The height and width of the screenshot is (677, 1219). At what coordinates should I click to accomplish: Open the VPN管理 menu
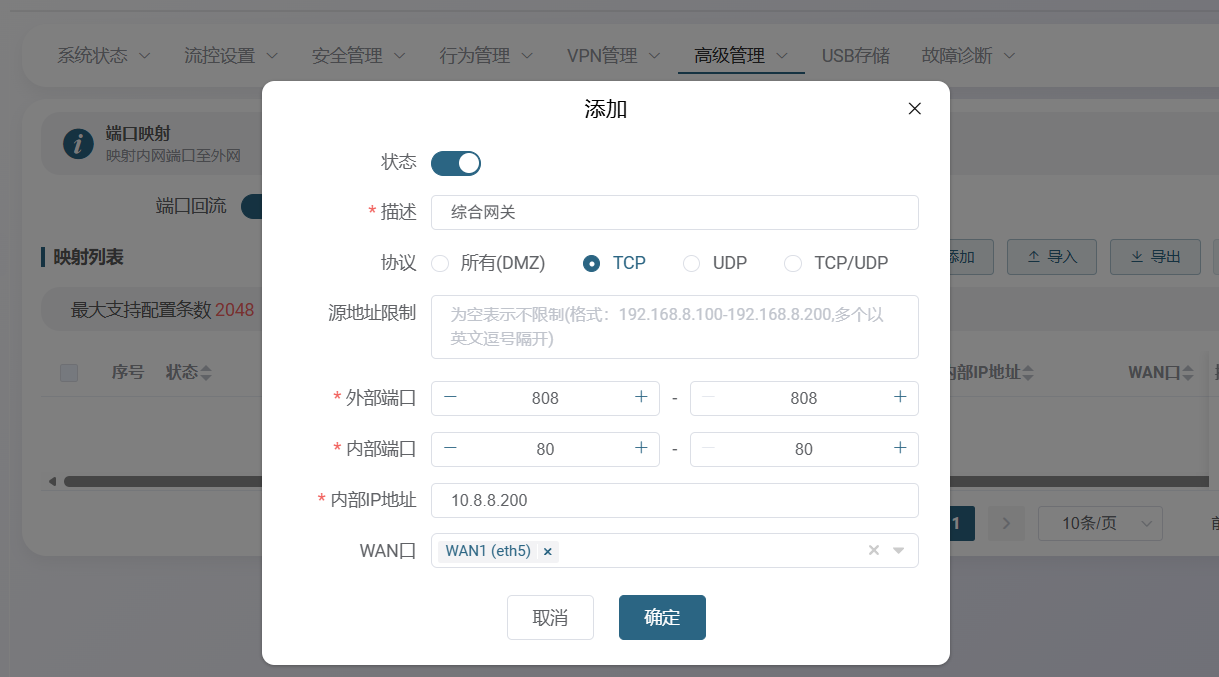[613, 56]
